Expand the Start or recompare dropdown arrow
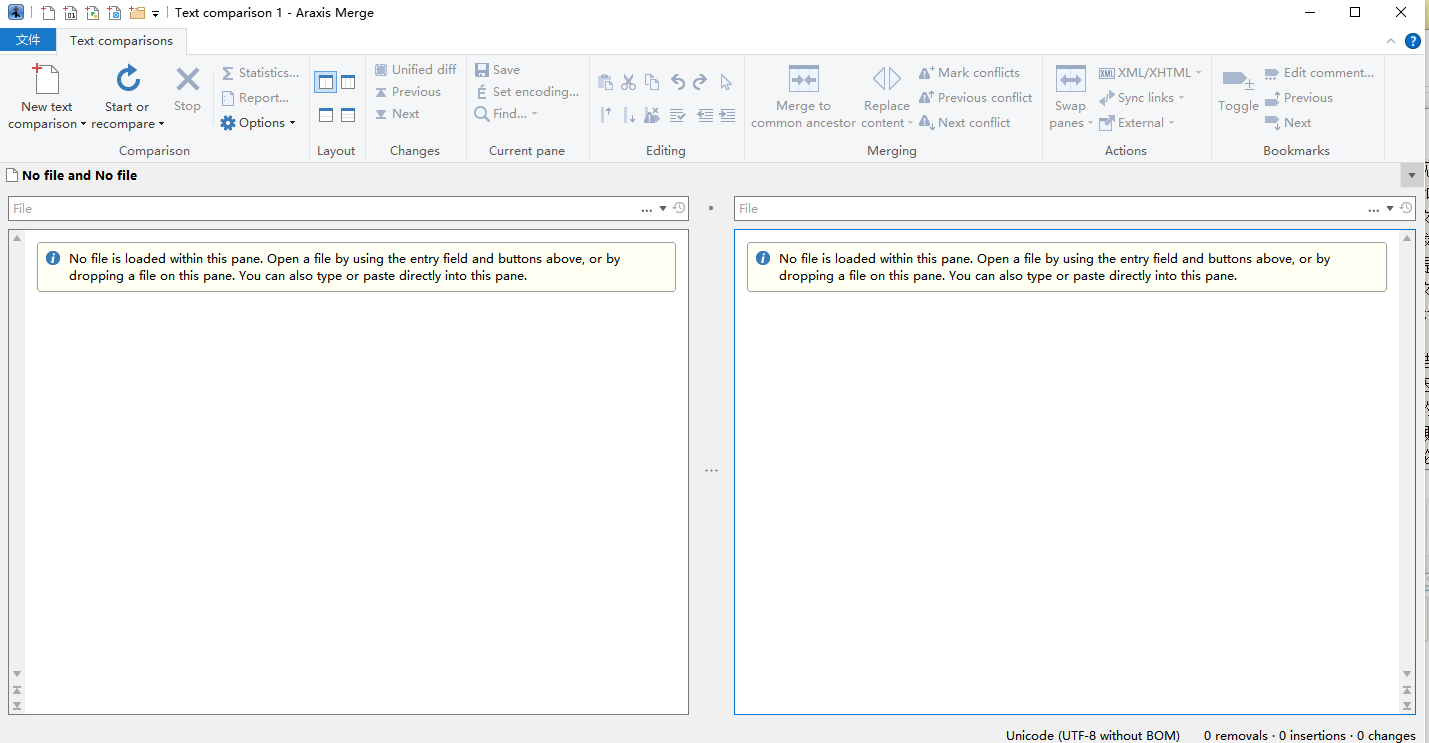The image size is (1429, 743). (161, 125)
